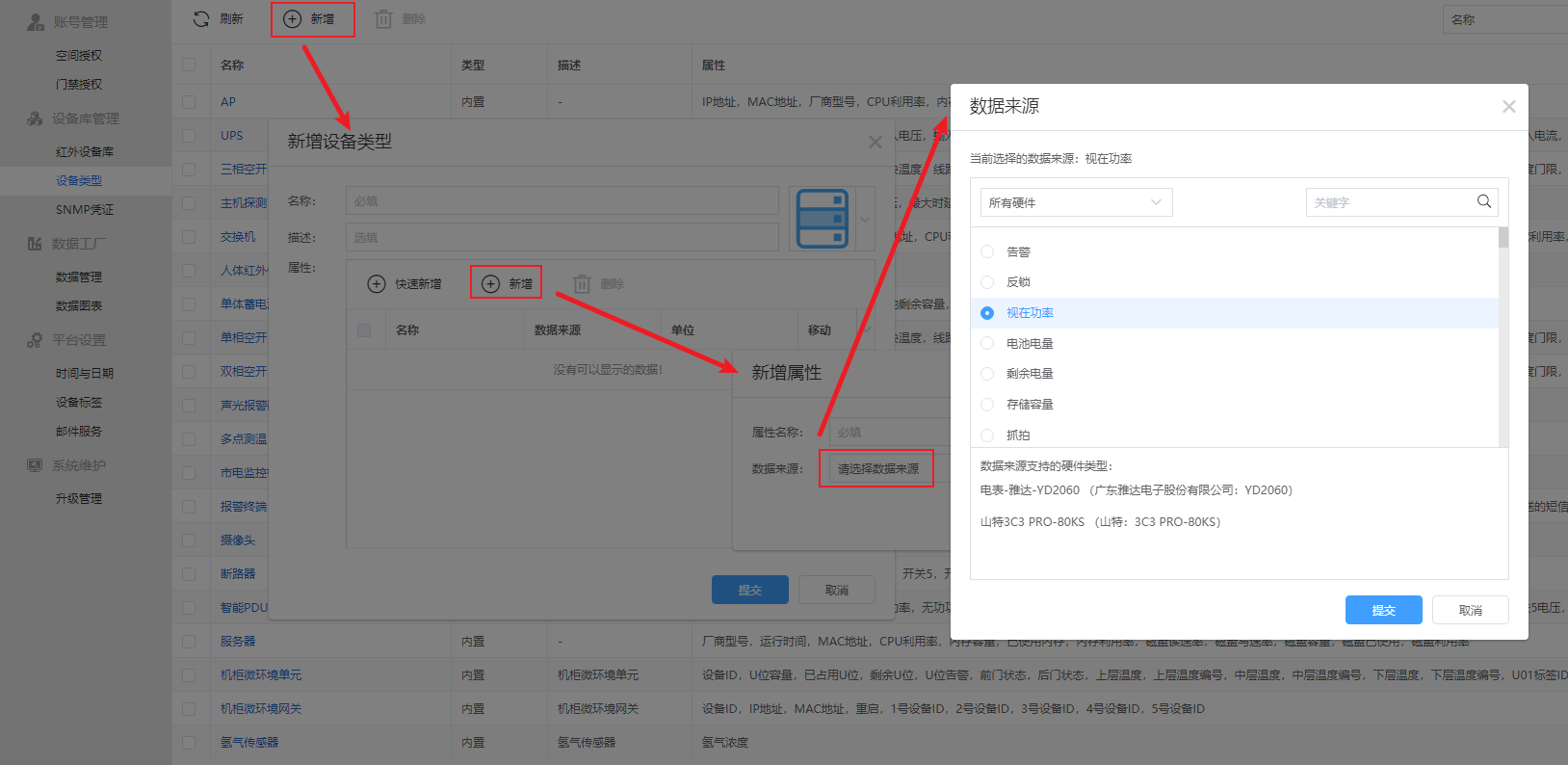Toggle the attribute table header checkbox

(x=364, y=330)
